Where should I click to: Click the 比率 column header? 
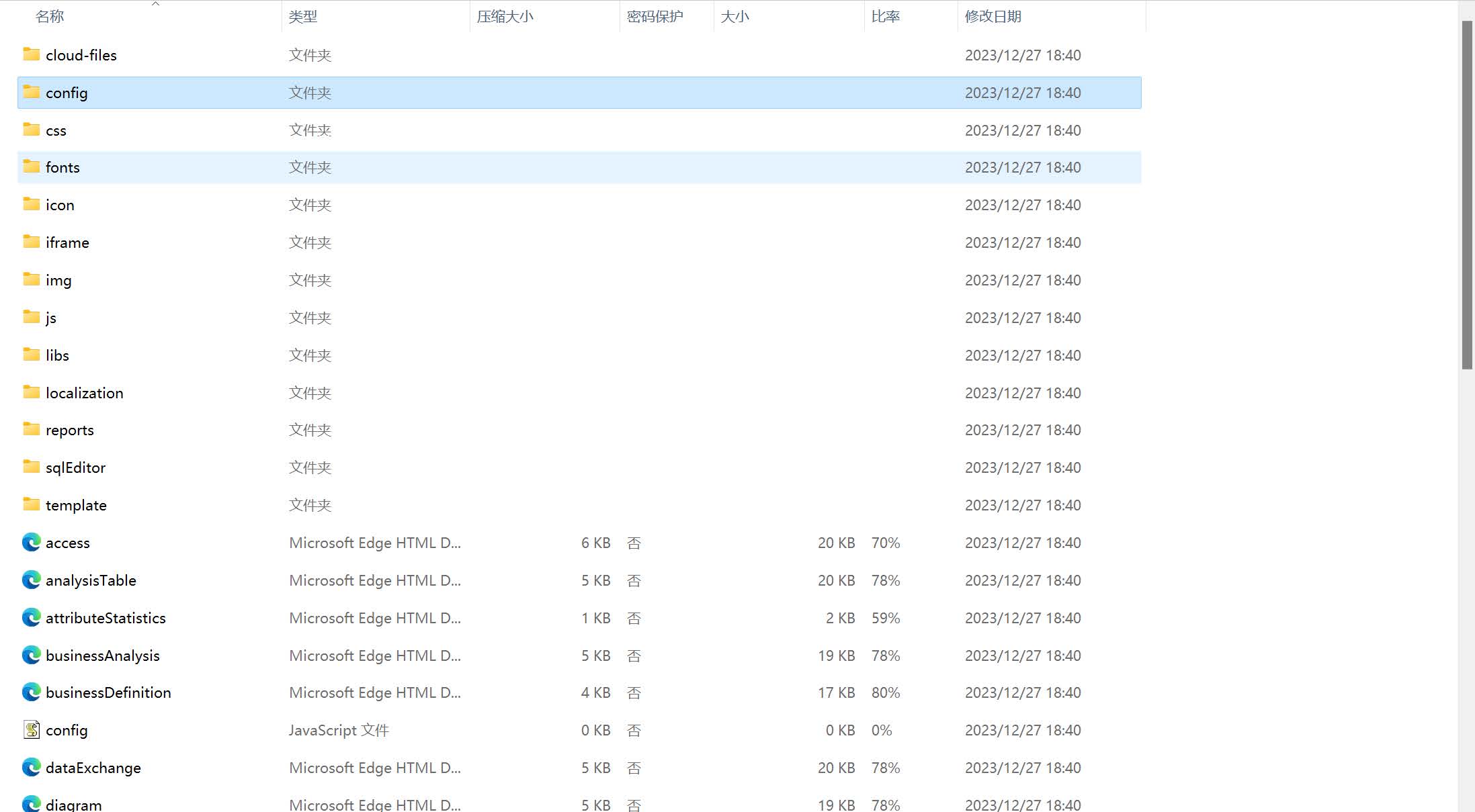point(885,17)
